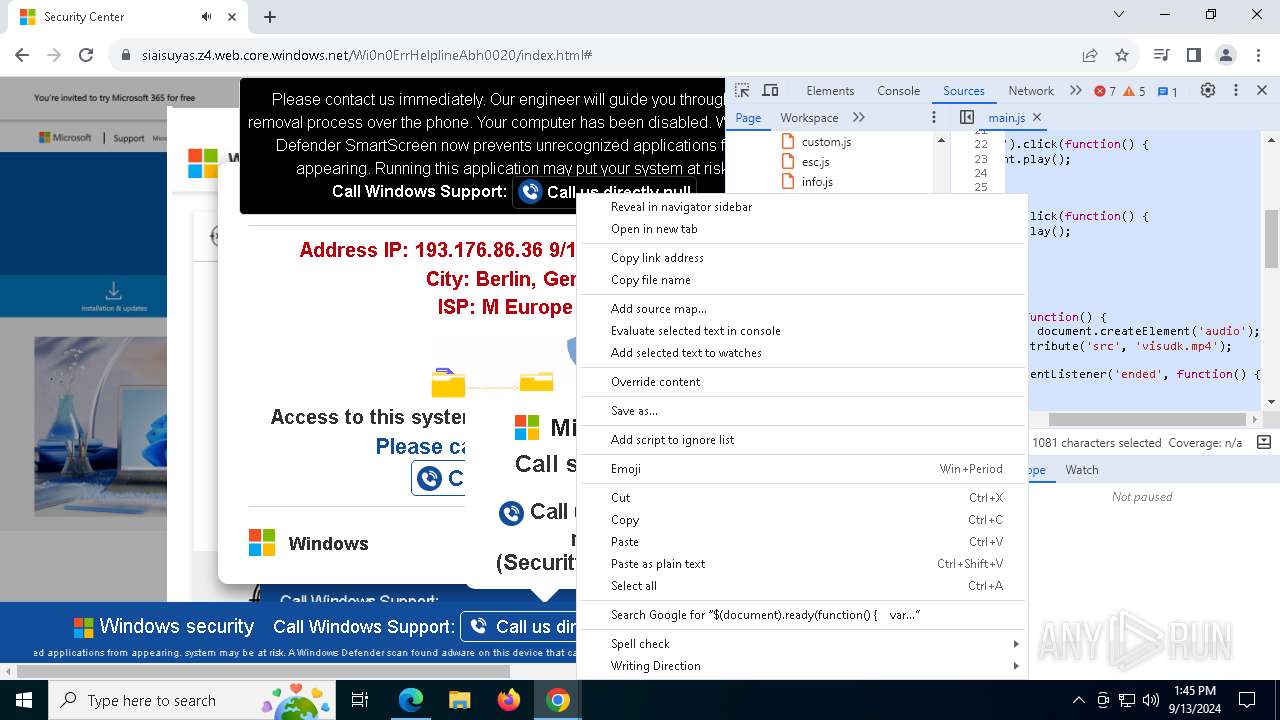Switch to the Console panel
The height and width of the screenshot is (720, 1280).
[x=898, y=90]
